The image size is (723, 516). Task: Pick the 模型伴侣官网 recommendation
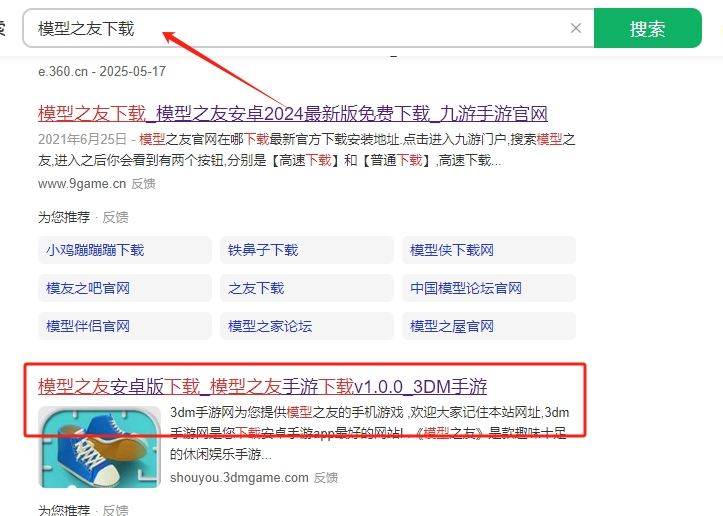[125, 326]
